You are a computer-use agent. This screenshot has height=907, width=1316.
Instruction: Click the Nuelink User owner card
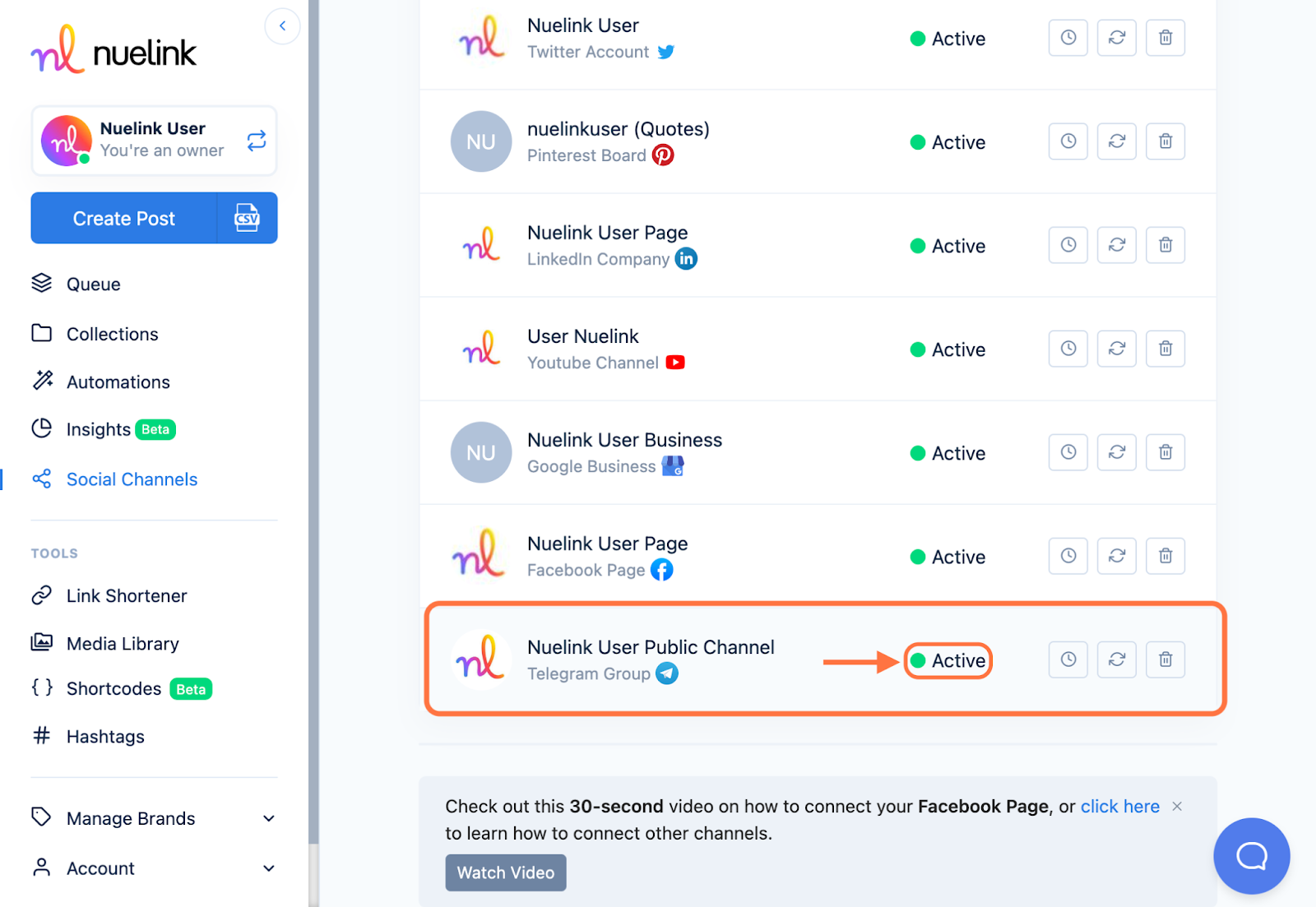point(154,141)
